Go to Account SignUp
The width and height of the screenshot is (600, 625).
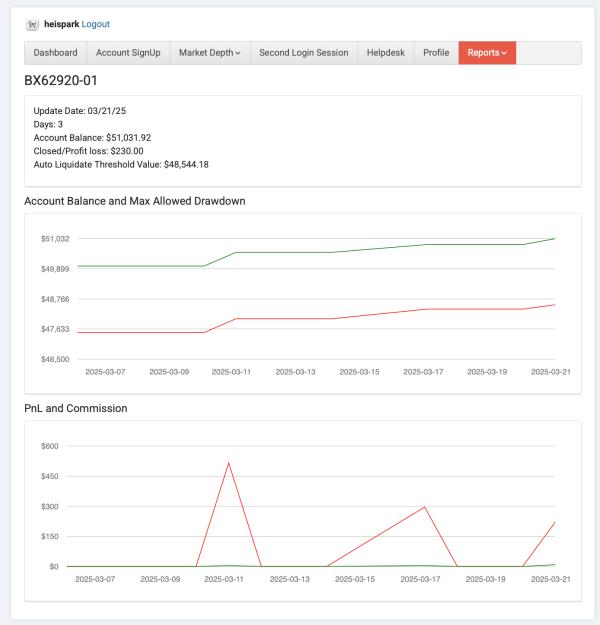tap(128, 53)
